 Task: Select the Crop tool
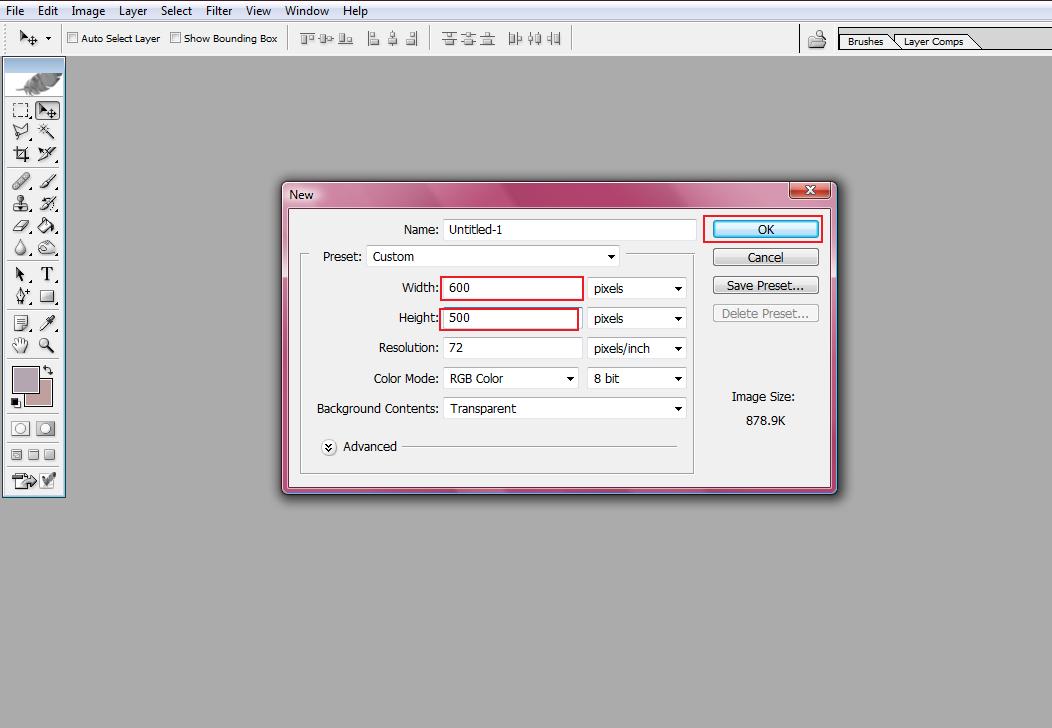[21, 154]
